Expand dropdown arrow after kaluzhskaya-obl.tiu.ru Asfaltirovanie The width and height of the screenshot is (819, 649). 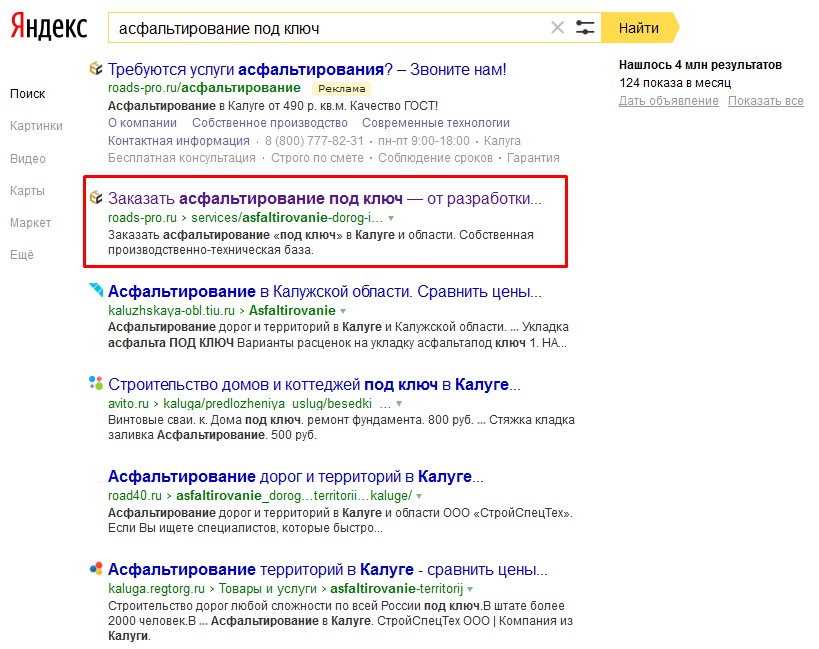(x=343, y=311)
